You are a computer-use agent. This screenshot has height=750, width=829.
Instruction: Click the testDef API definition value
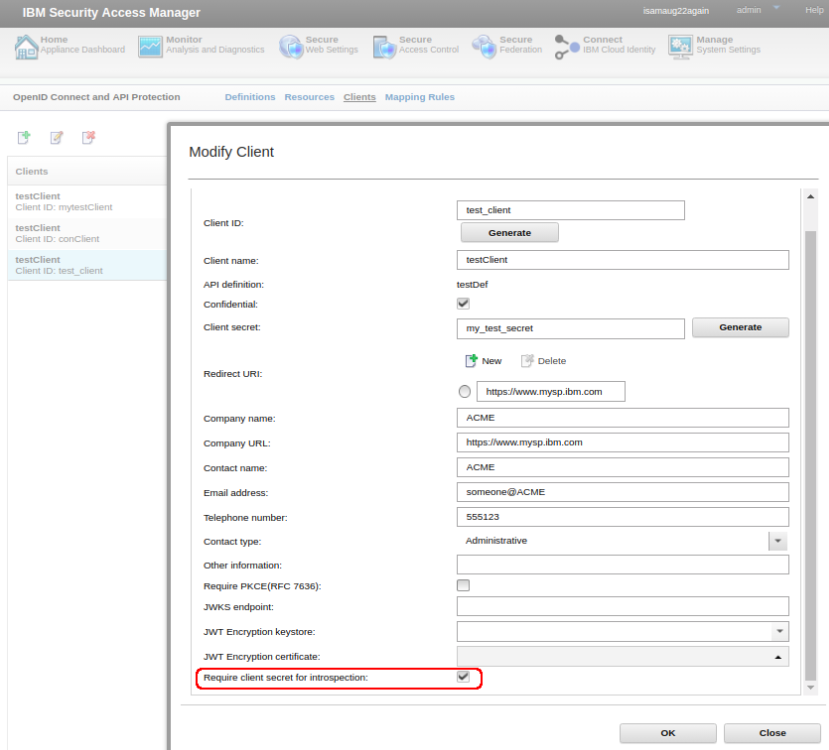472,284
